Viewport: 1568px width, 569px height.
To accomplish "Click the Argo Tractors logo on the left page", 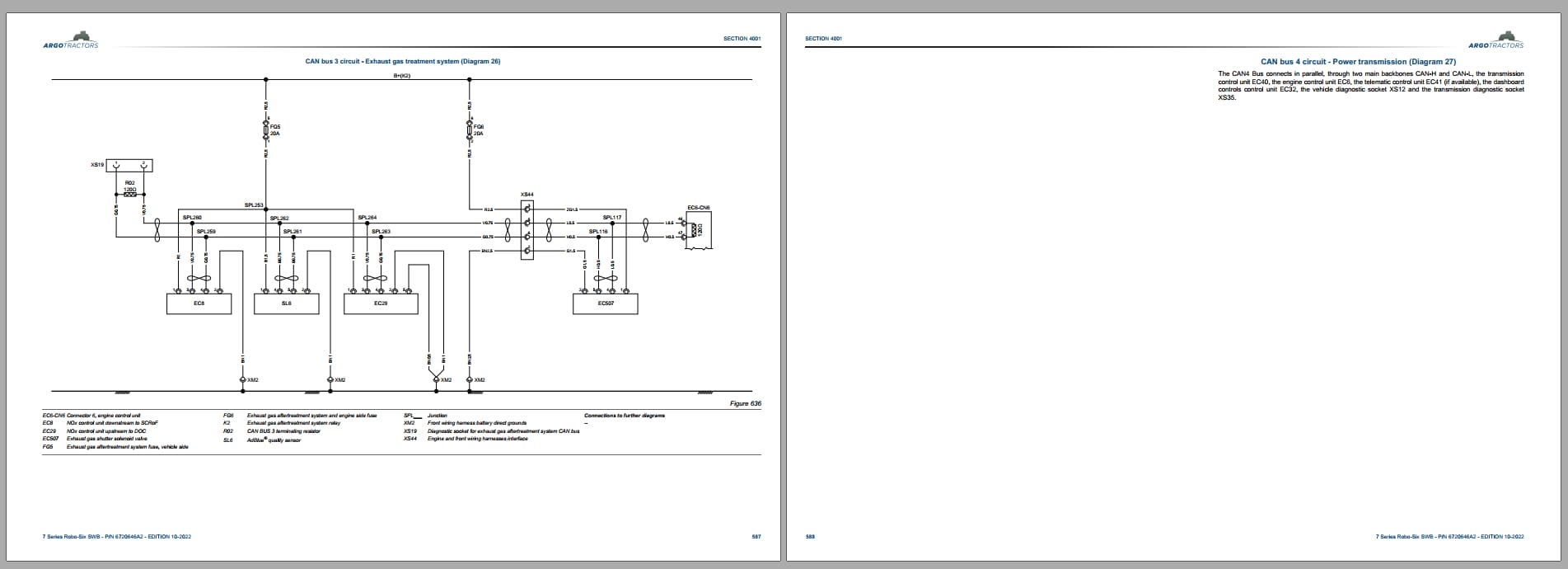I will tap(70, 40).
